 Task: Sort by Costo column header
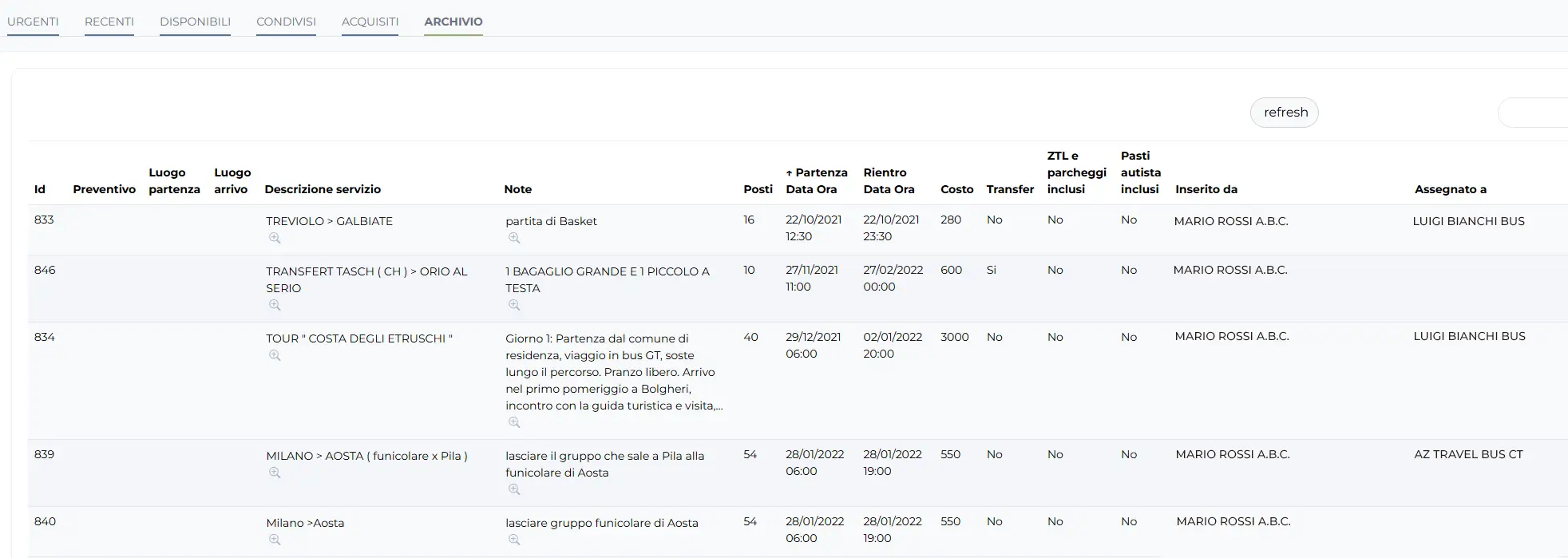click(x=956, y=189)
